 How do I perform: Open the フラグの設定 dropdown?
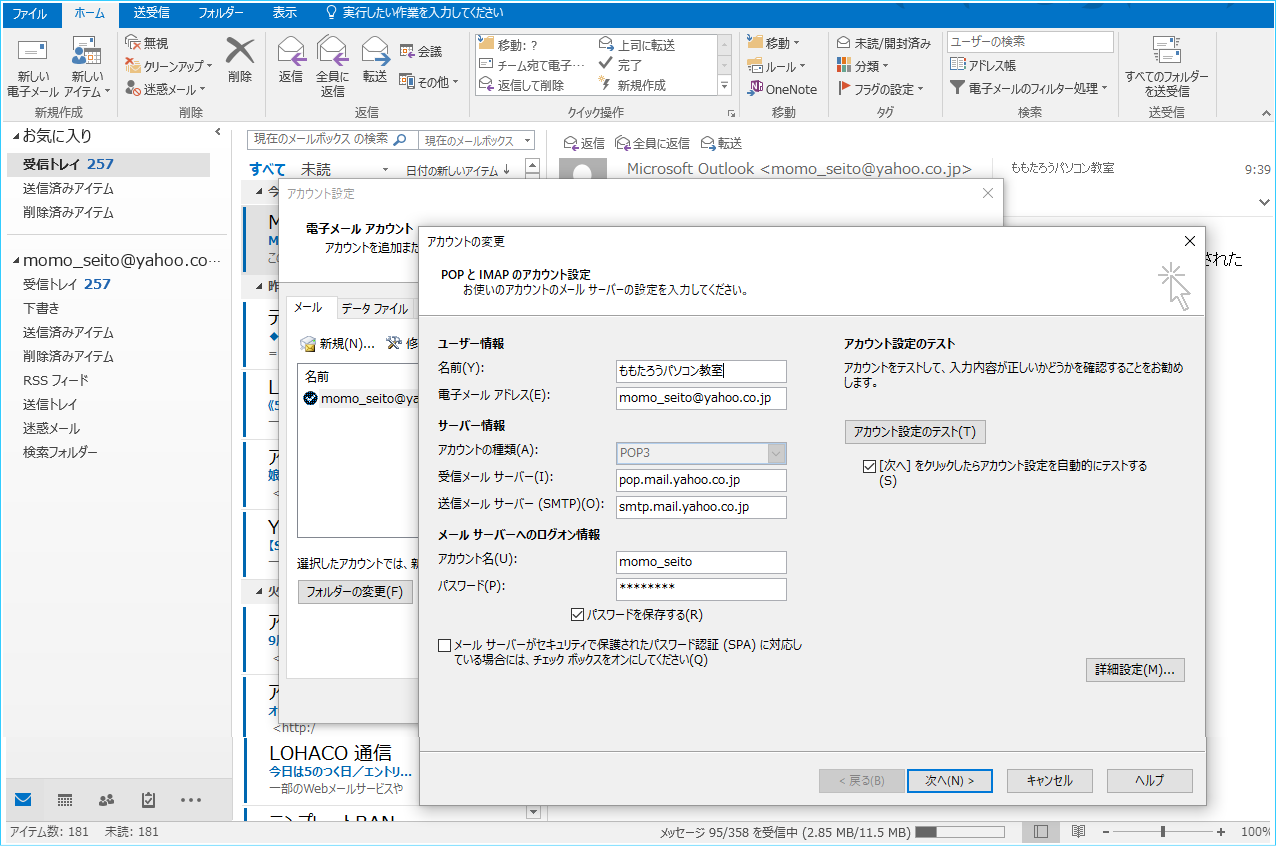point(880,89)
